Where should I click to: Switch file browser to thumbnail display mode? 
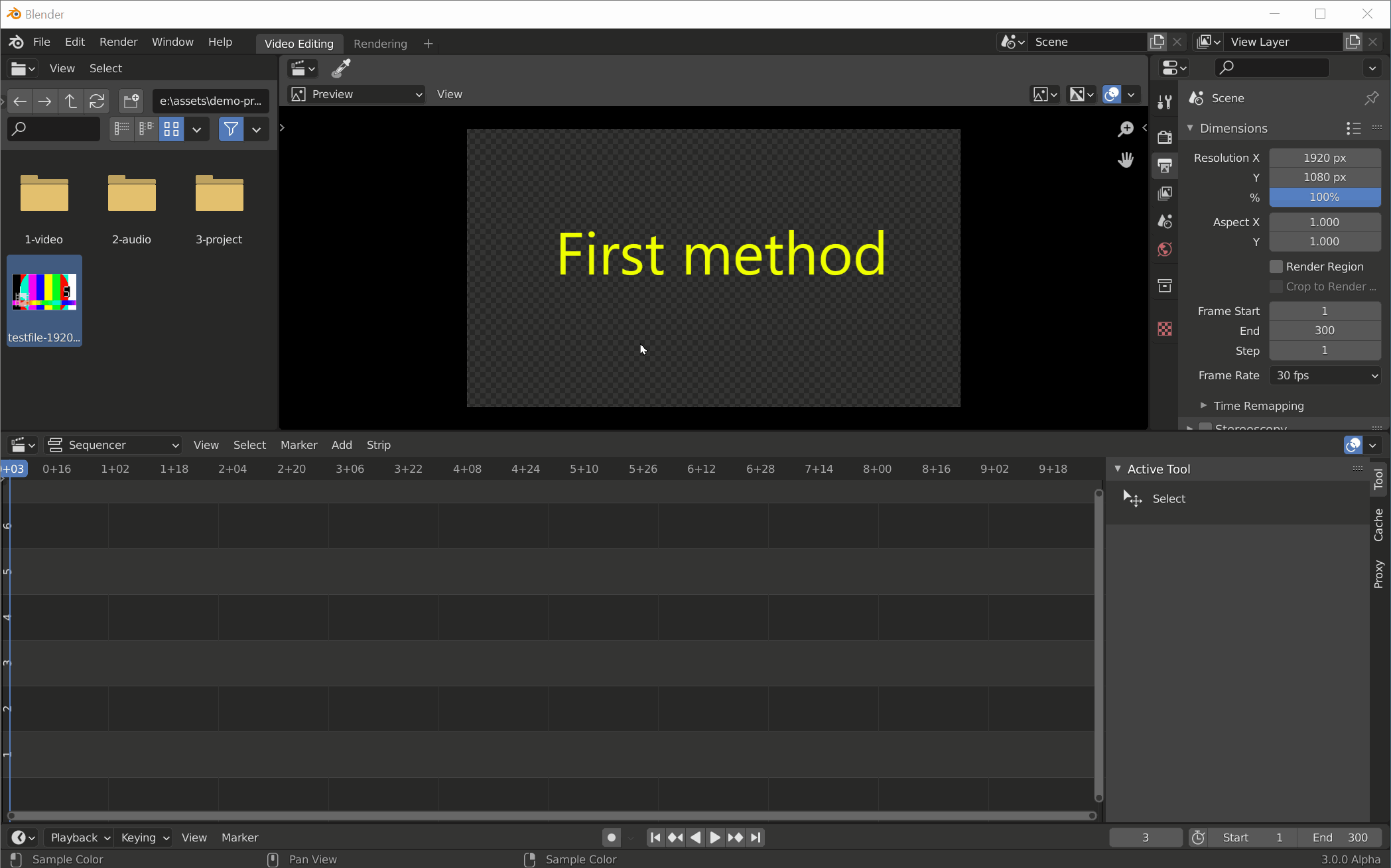pyautogui.click(x=172, y=129)
